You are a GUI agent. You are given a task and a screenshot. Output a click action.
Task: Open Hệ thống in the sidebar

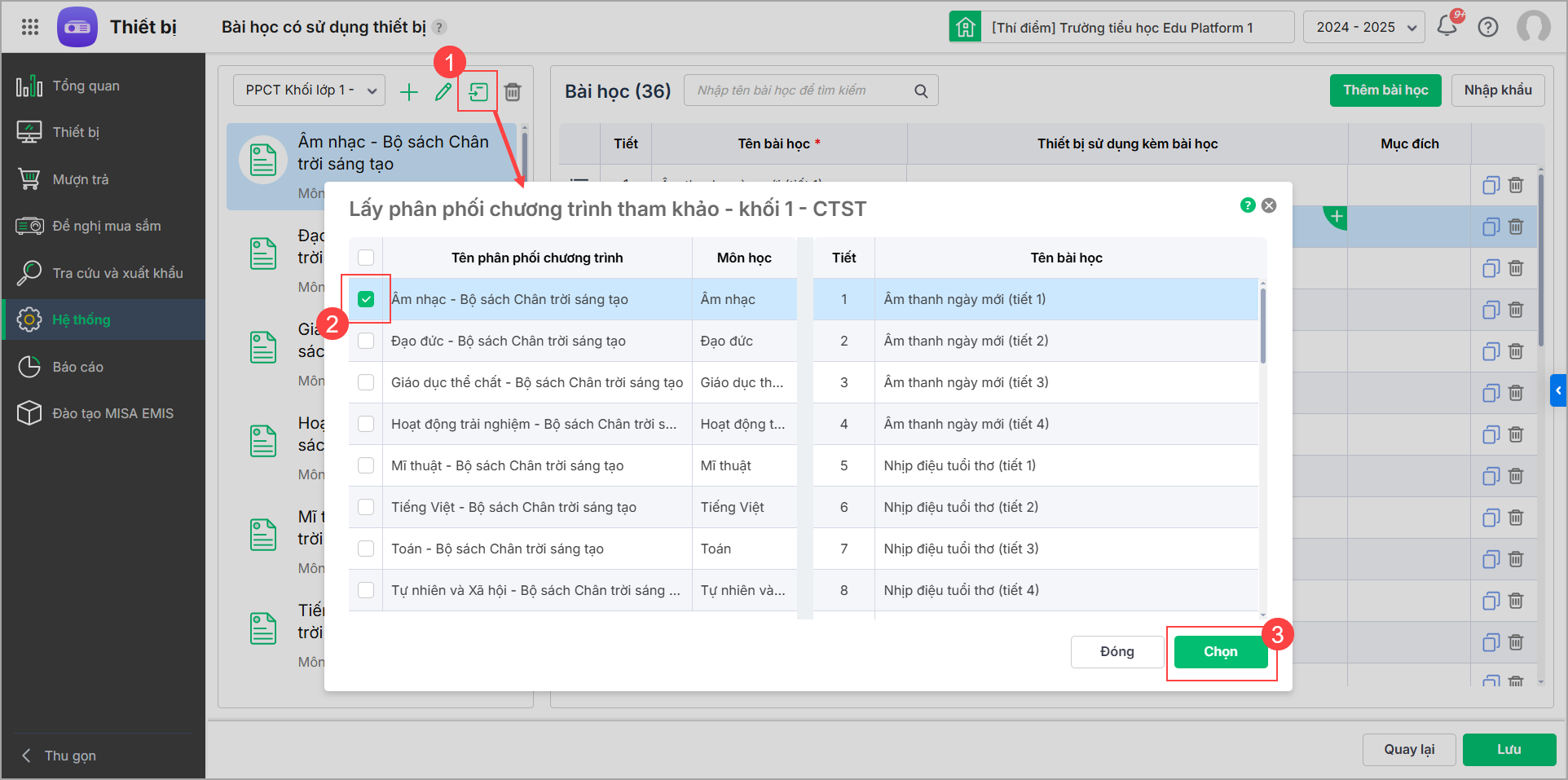pos(104,319)
